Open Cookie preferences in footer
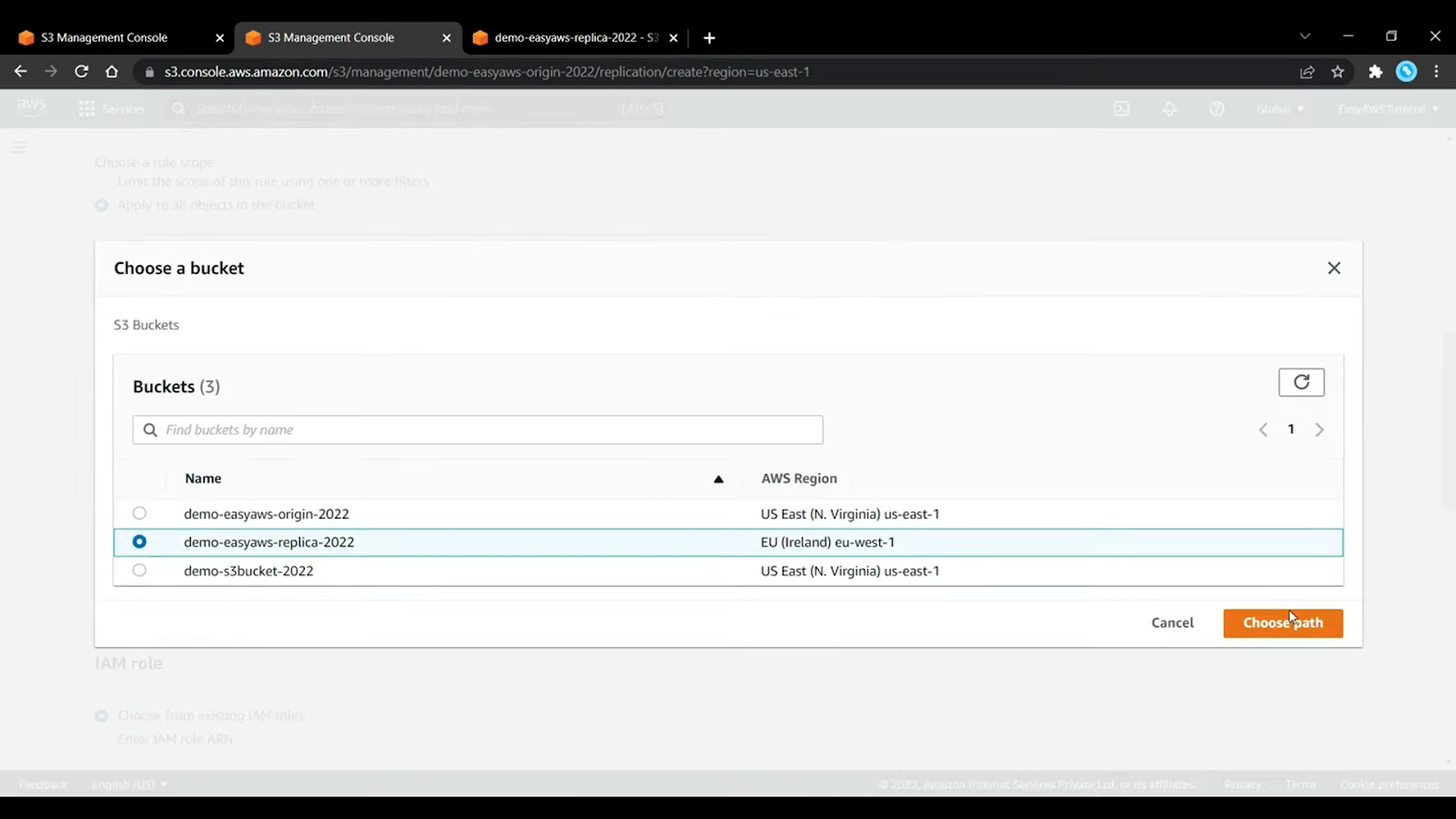The image size is (1456, 819). click(1390, 784)
